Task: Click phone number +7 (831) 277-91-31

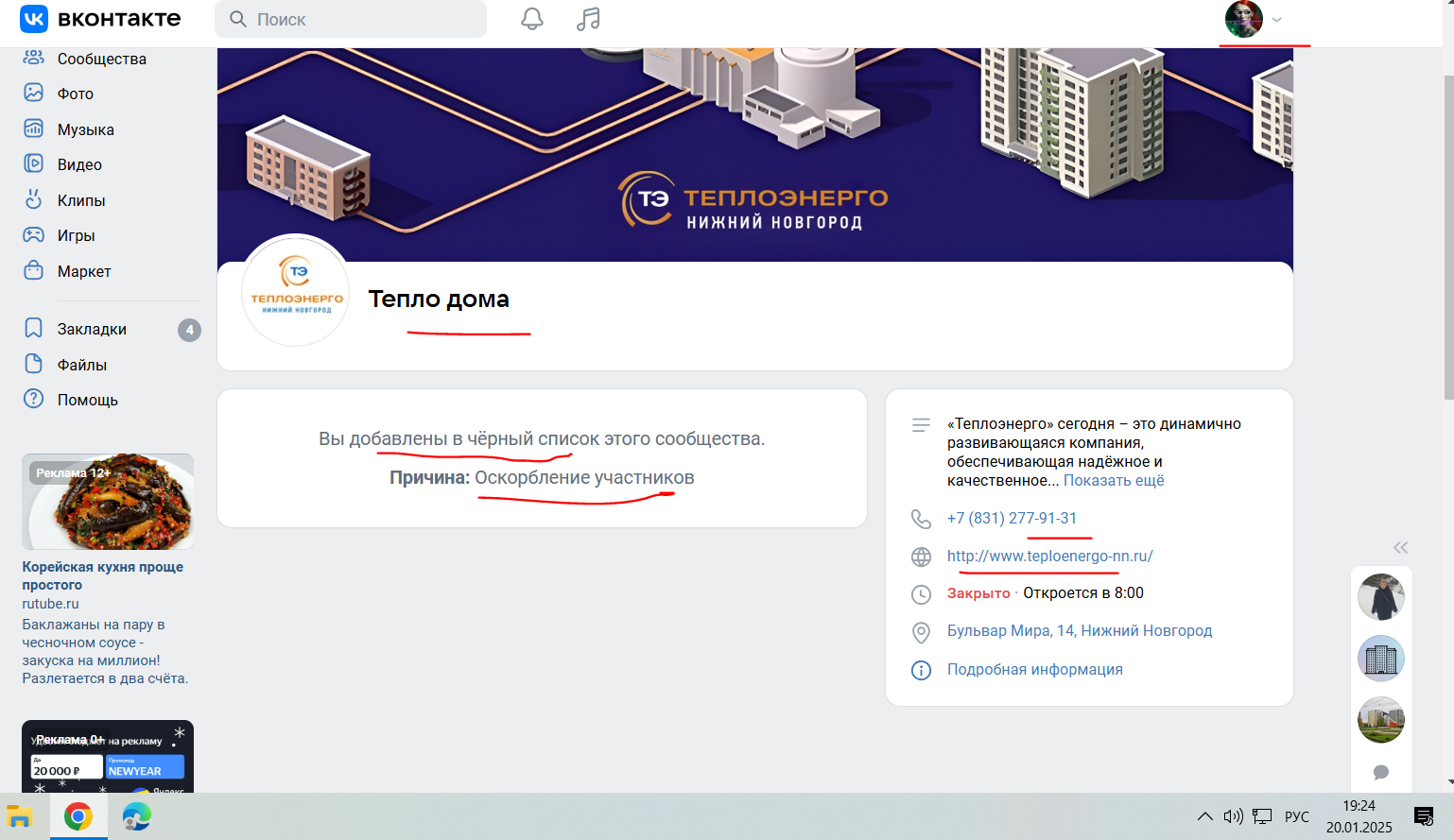Action: tap(1012, 518)
